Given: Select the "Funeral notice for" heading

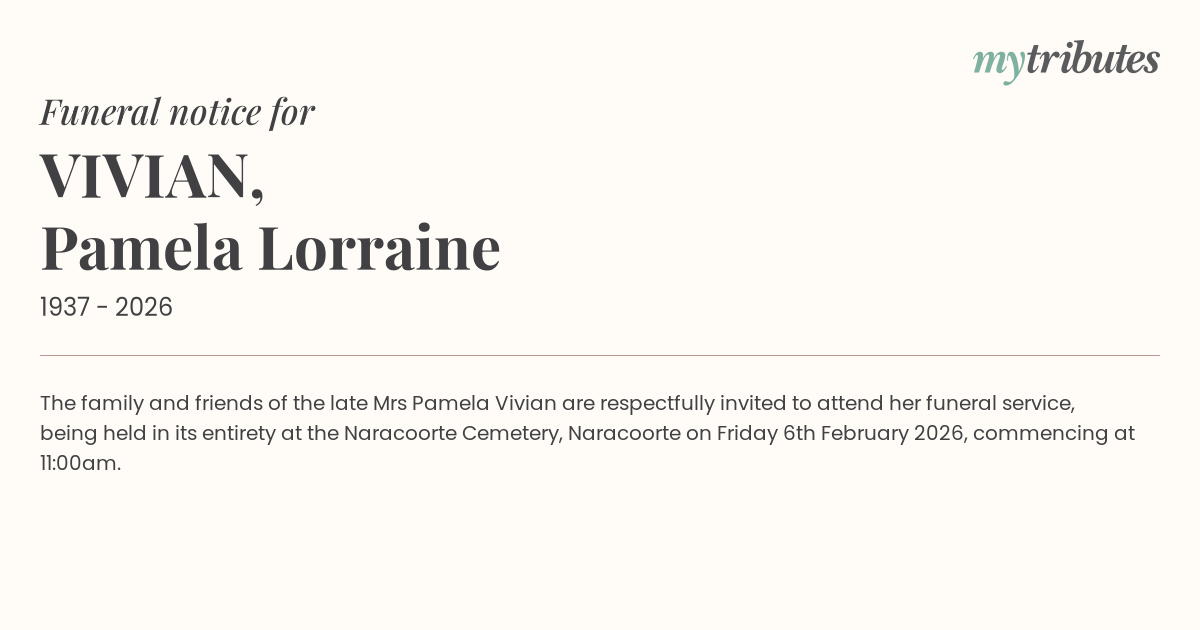Looking at the screenshot, I should tap(177, 112).
